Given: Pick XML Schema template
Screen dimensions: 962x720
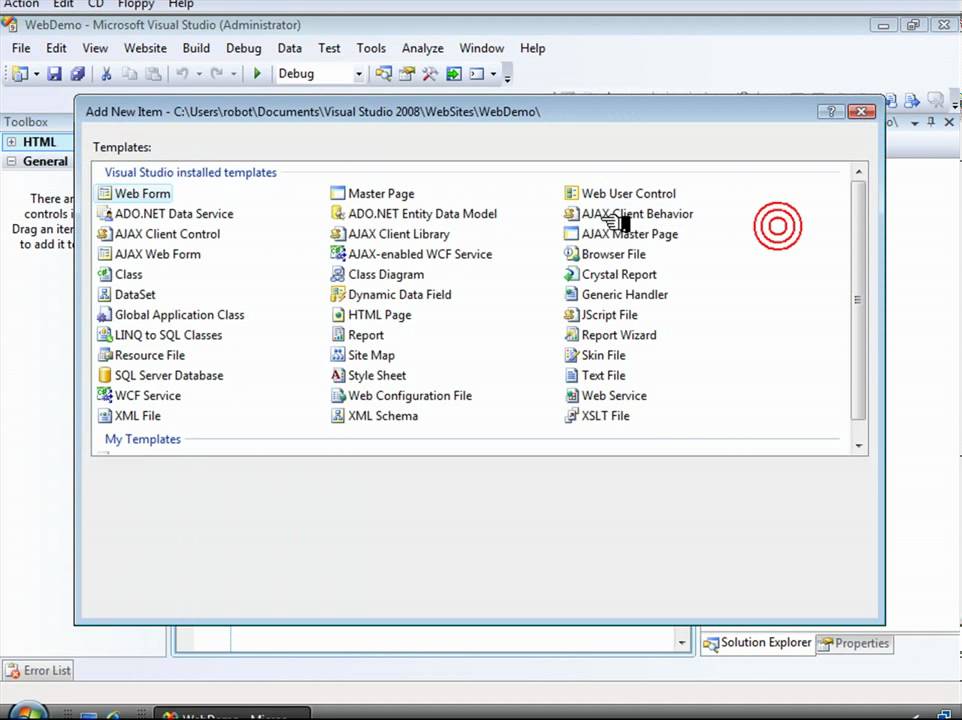Looking at the screenshot, I should point(374,416).
